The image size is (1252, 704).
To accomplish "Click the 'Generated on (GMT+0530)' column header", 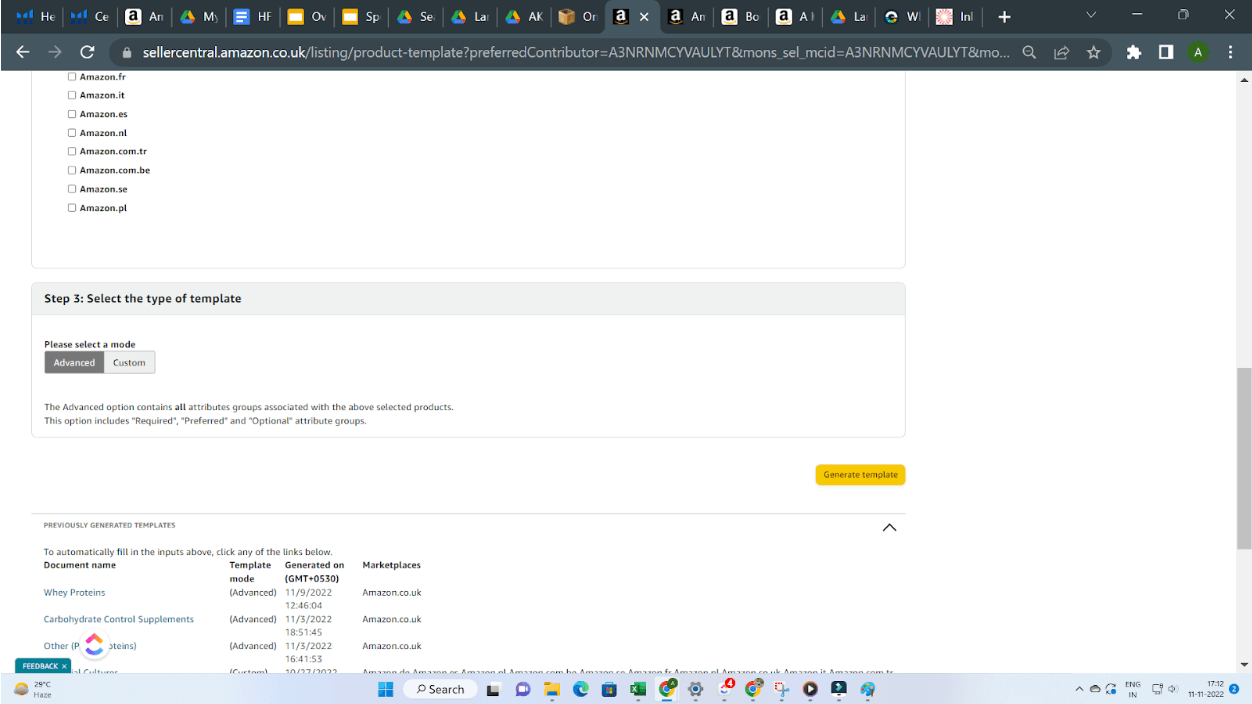I will click(314, 572).
